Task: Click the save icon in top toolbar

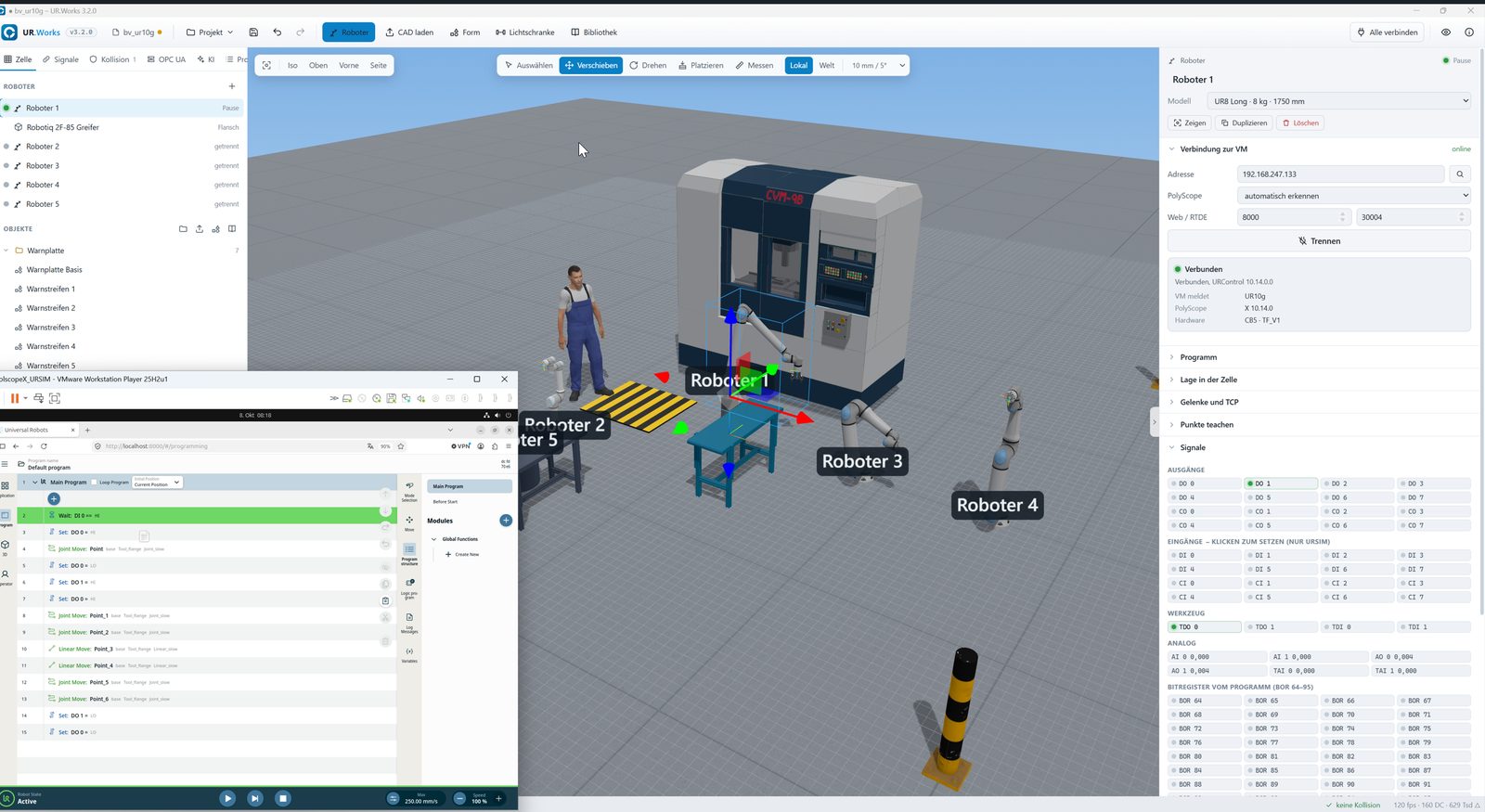Action: 253,32
